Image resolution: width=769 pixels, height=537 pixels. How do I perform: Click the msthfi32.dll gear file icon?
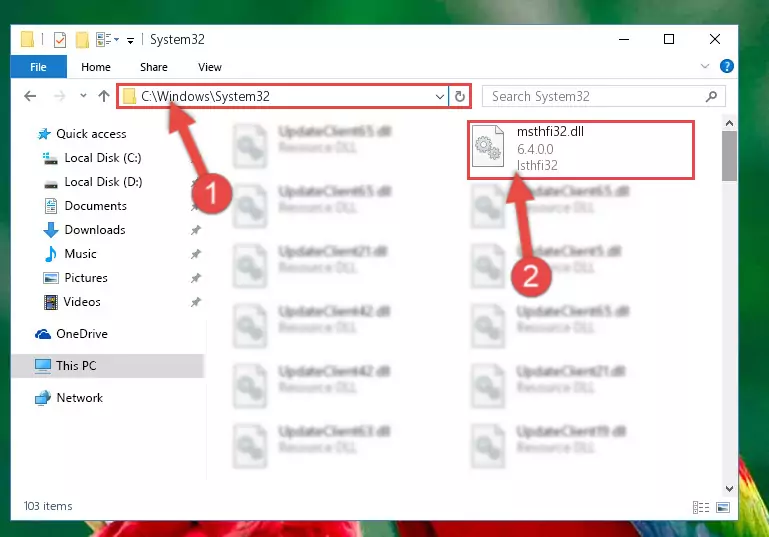[488, 146]
